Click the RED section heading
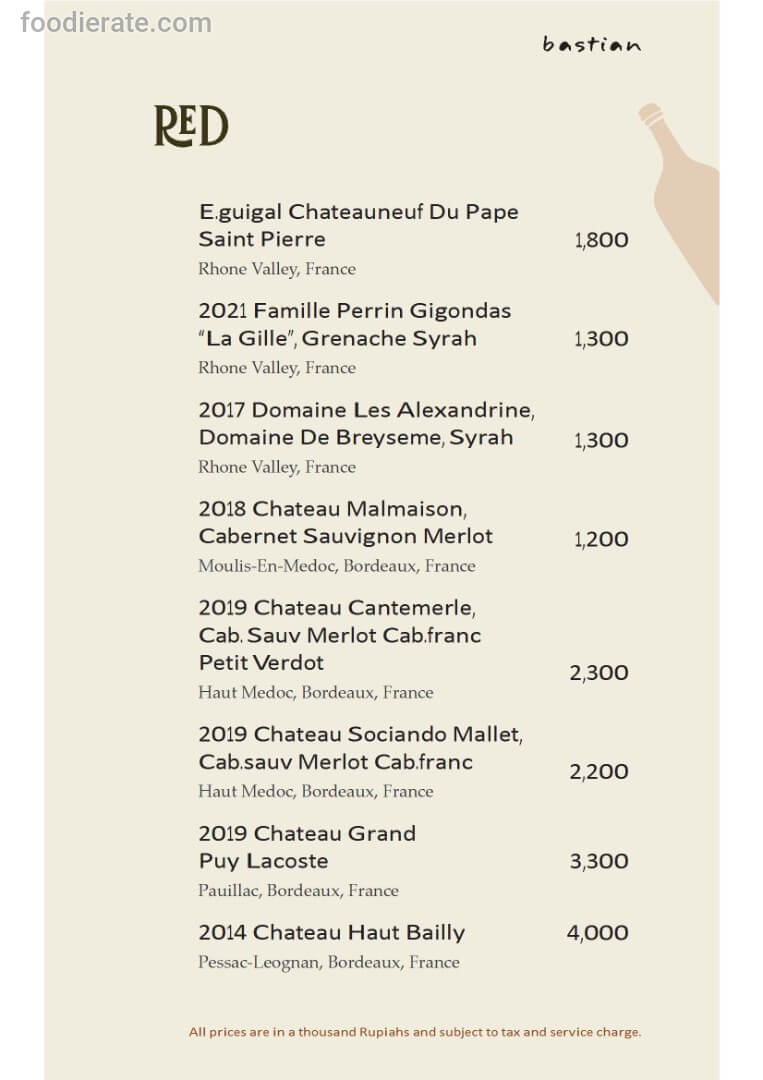Image resolution: width=763 pixels, height=1080 pixels. (191, 127)
